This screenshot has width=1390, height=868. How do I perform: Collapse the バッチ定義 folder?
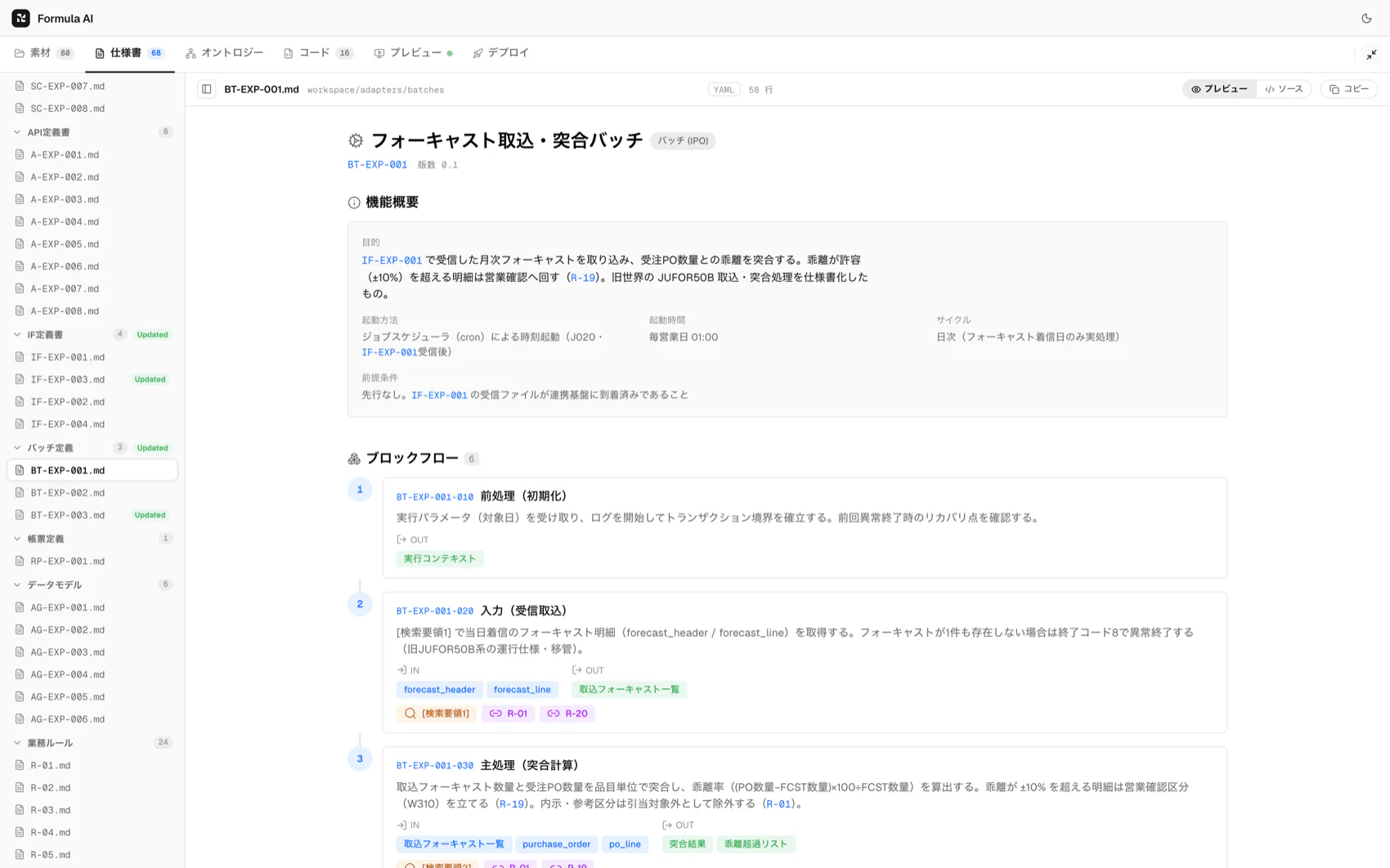coord(17,448)
